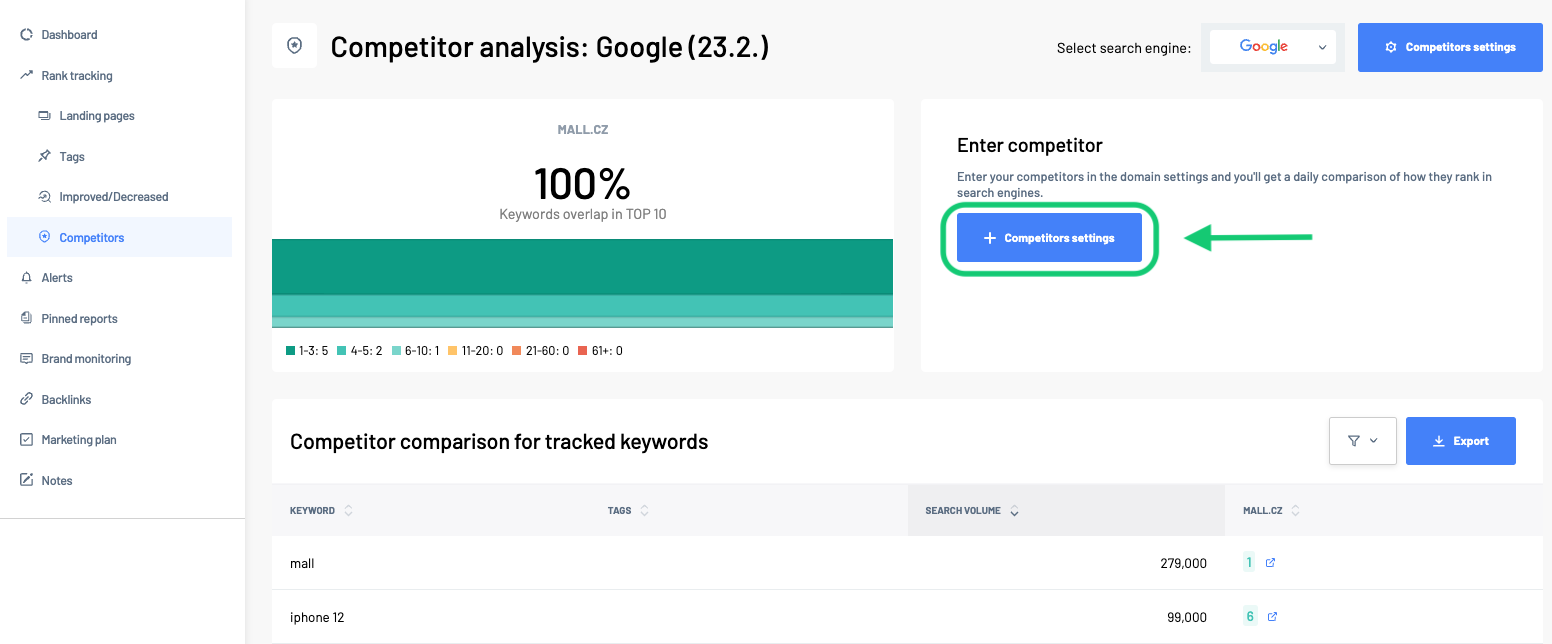The height and width of the screenshot is (644, 1552).
Task: Sort by Search Volume column
Action: [1014, 511]
